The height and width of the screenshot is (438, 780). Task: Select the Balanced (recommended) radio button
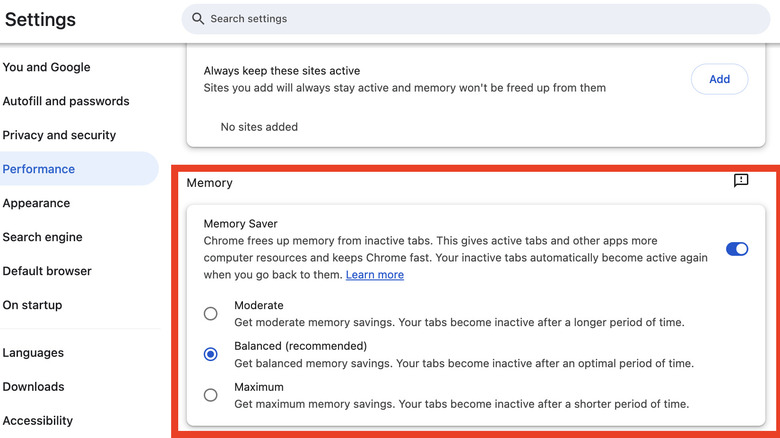coord(211,354)
